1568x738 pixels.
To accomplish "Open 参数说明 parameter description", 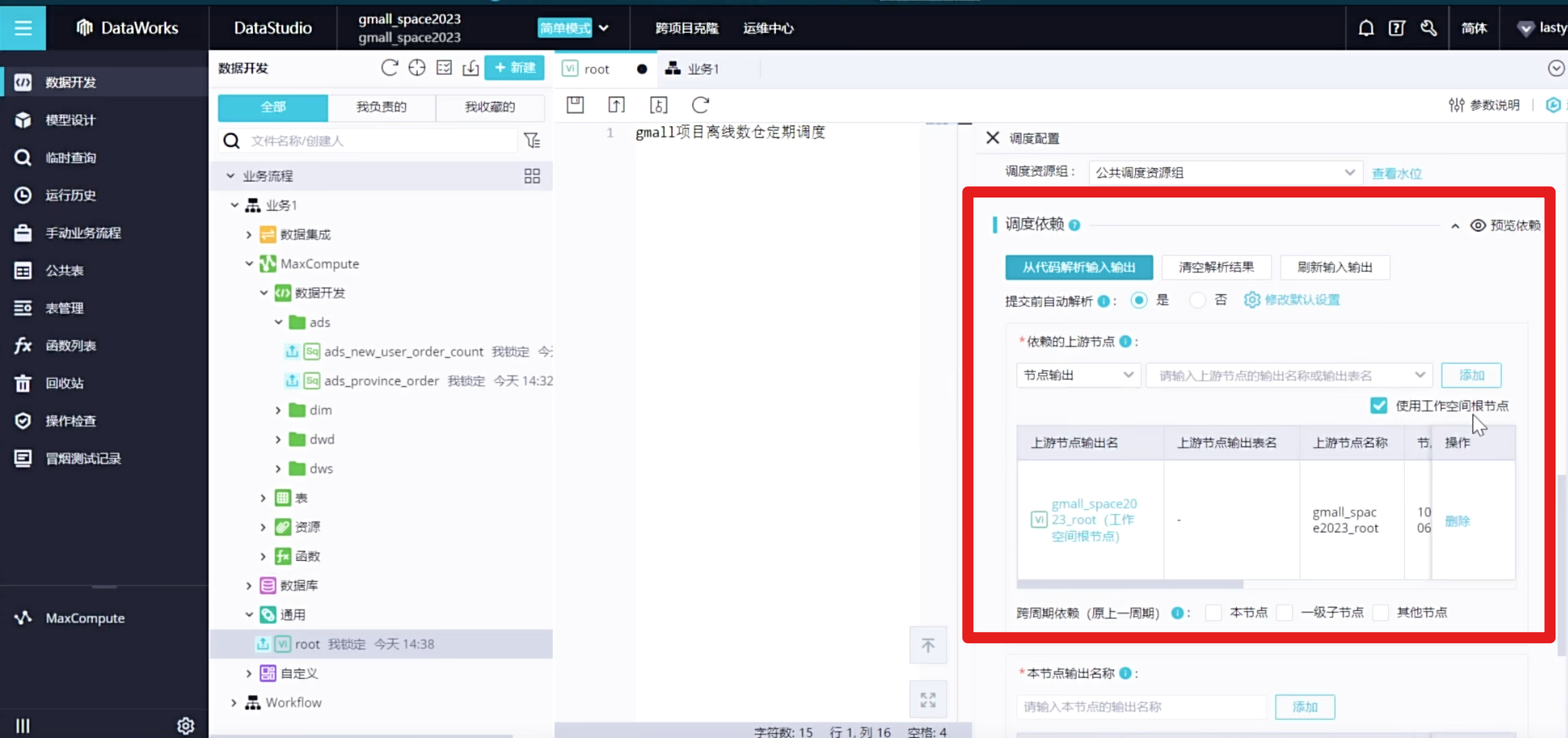I will (1484, 105).
